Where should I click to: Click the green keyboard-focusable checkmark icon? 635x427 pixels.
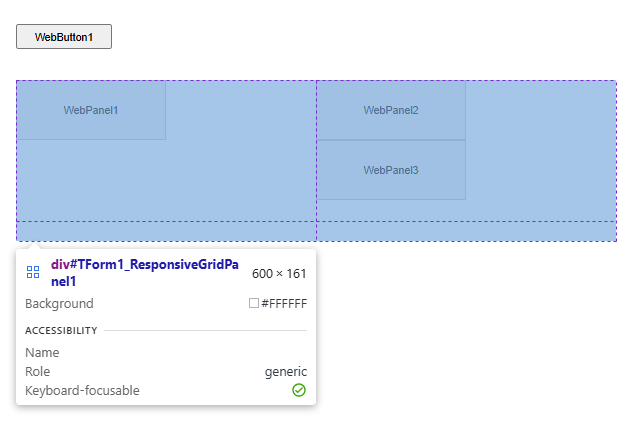point(299,390)
